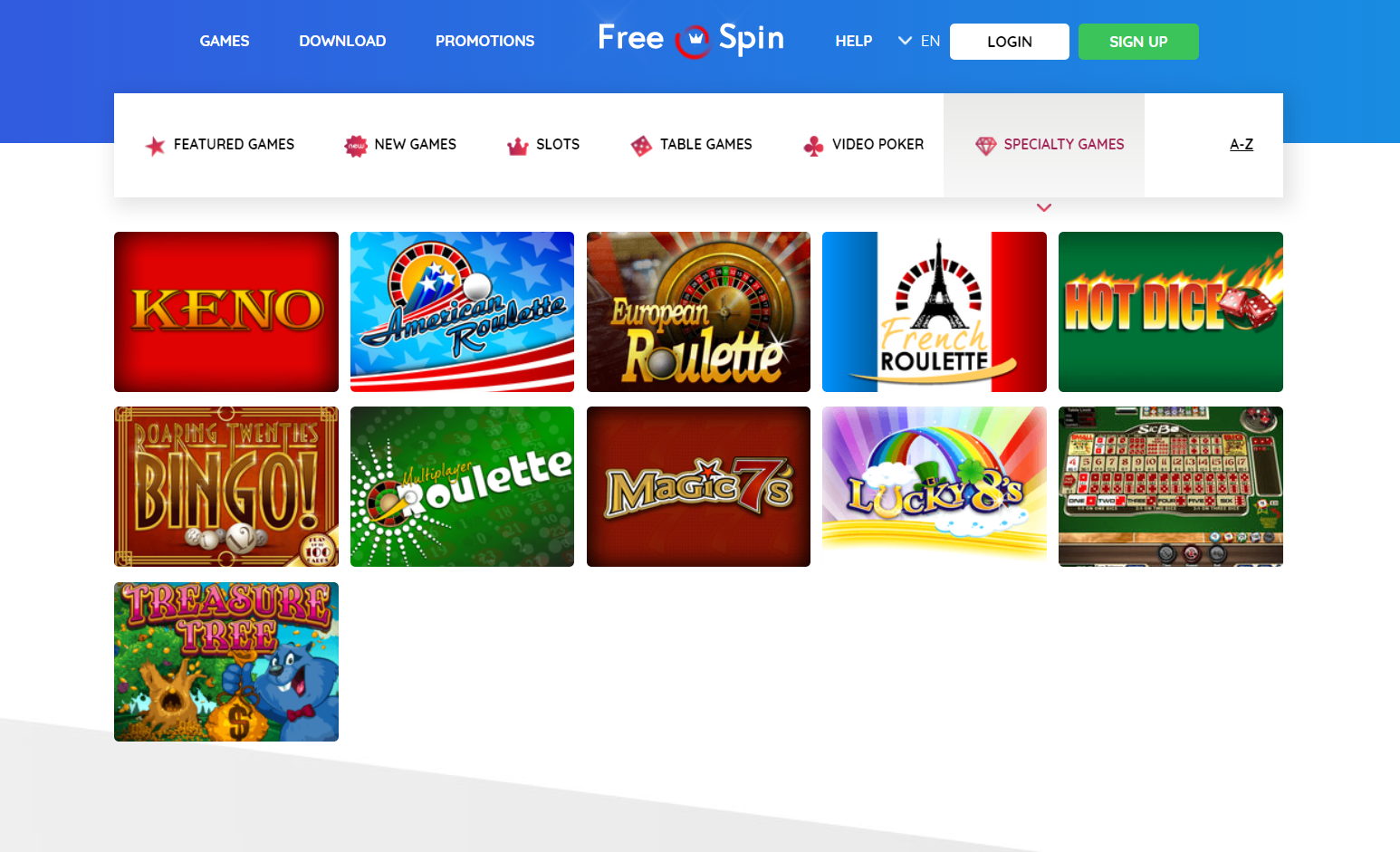Open the Promotions menu item
Screen dimensions: 1400x852
pos(484,41)
